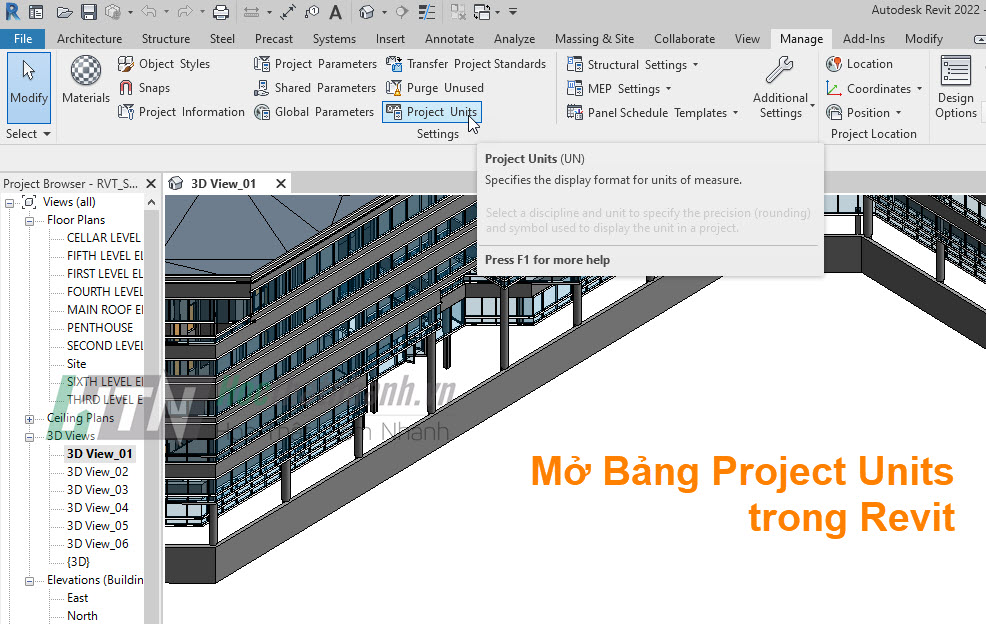986x624 pixels.
Task: Open Structural Settings dropdown
Action: (x=632, y=65)
